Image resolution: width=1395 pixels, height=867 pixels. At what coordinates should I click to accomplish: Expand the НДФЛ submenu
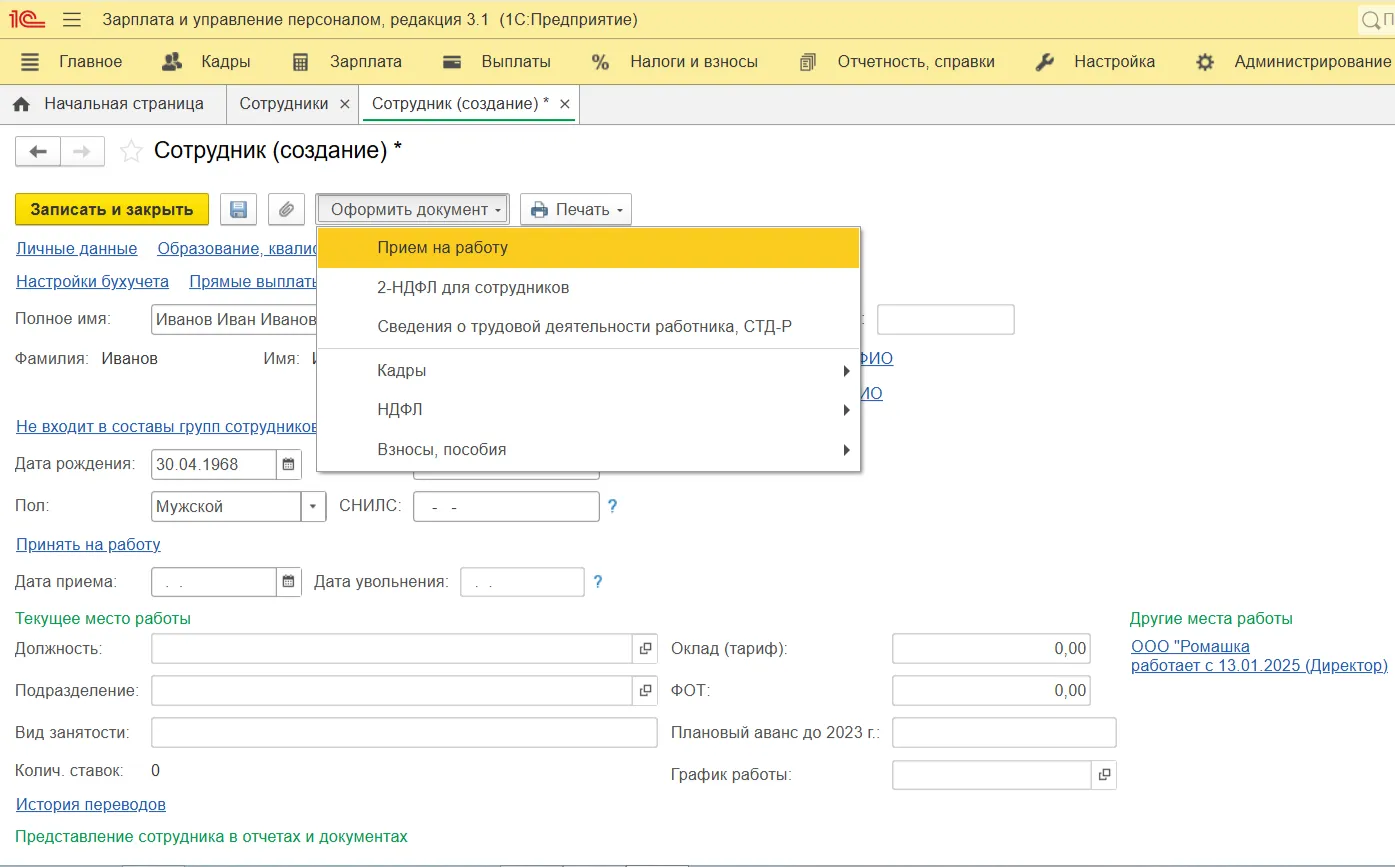(x=589, y=410)
